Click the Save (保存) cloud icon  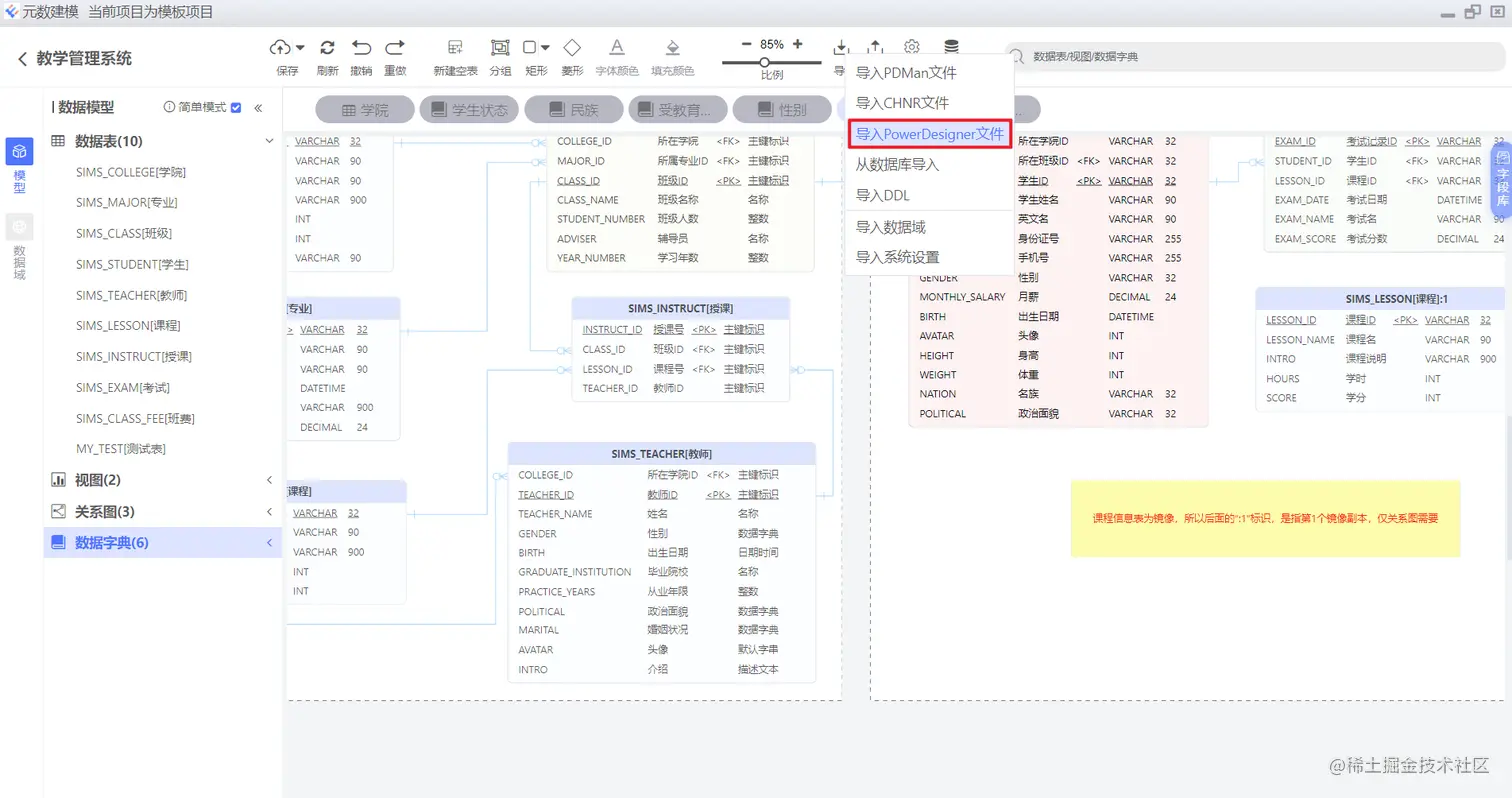coord(281,47)
